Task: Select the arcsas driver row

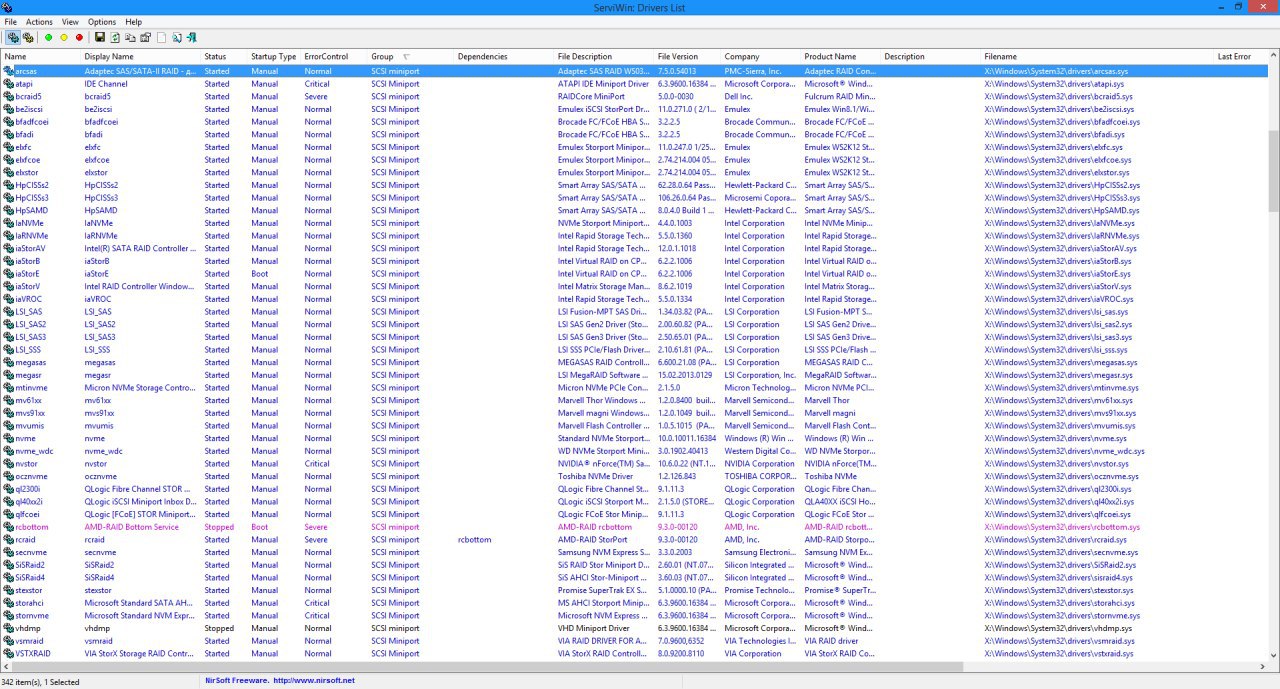Action: pyautogui.click(x=633, y=71)
